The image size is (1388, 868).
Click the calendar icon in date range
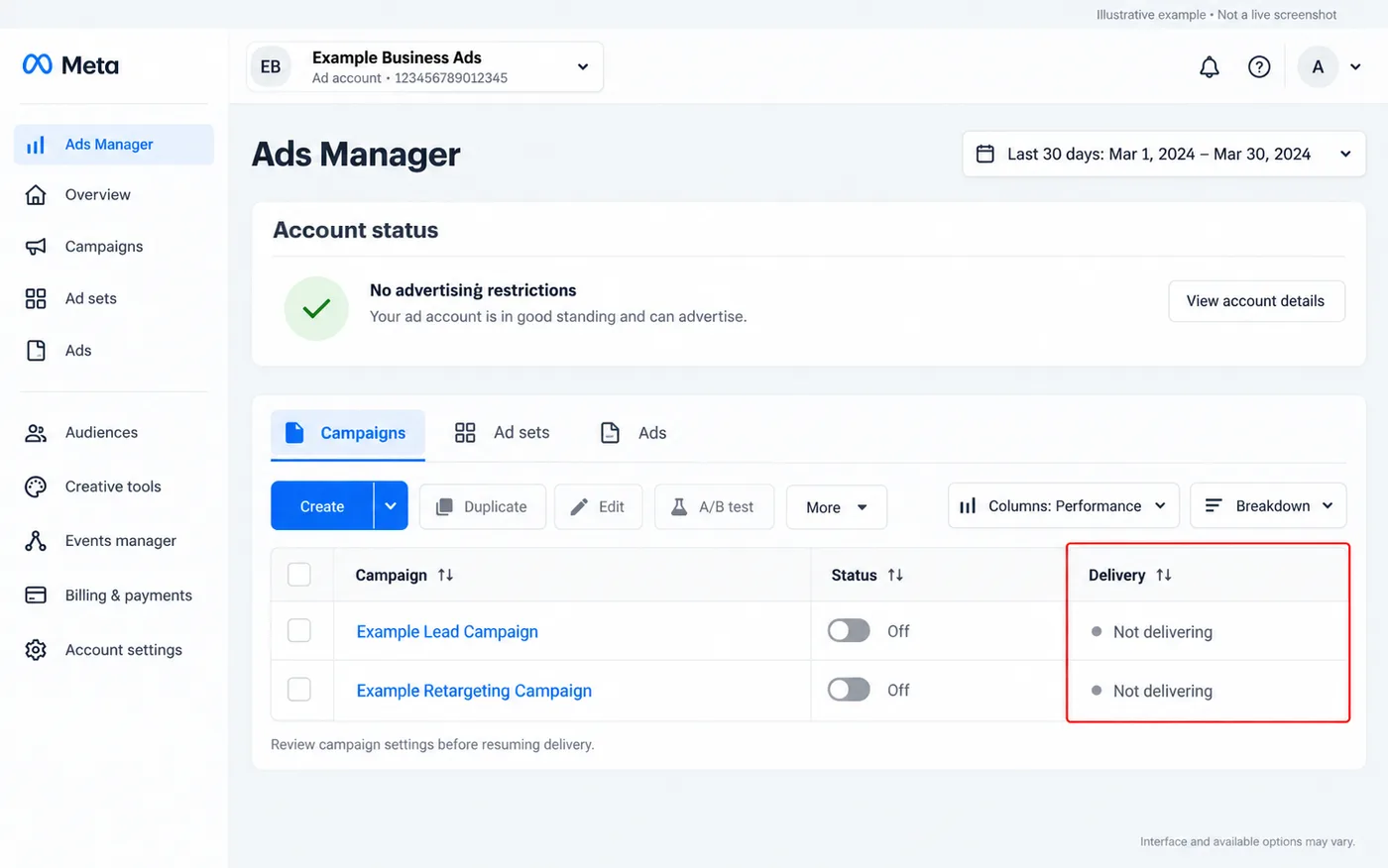(985, 154)
